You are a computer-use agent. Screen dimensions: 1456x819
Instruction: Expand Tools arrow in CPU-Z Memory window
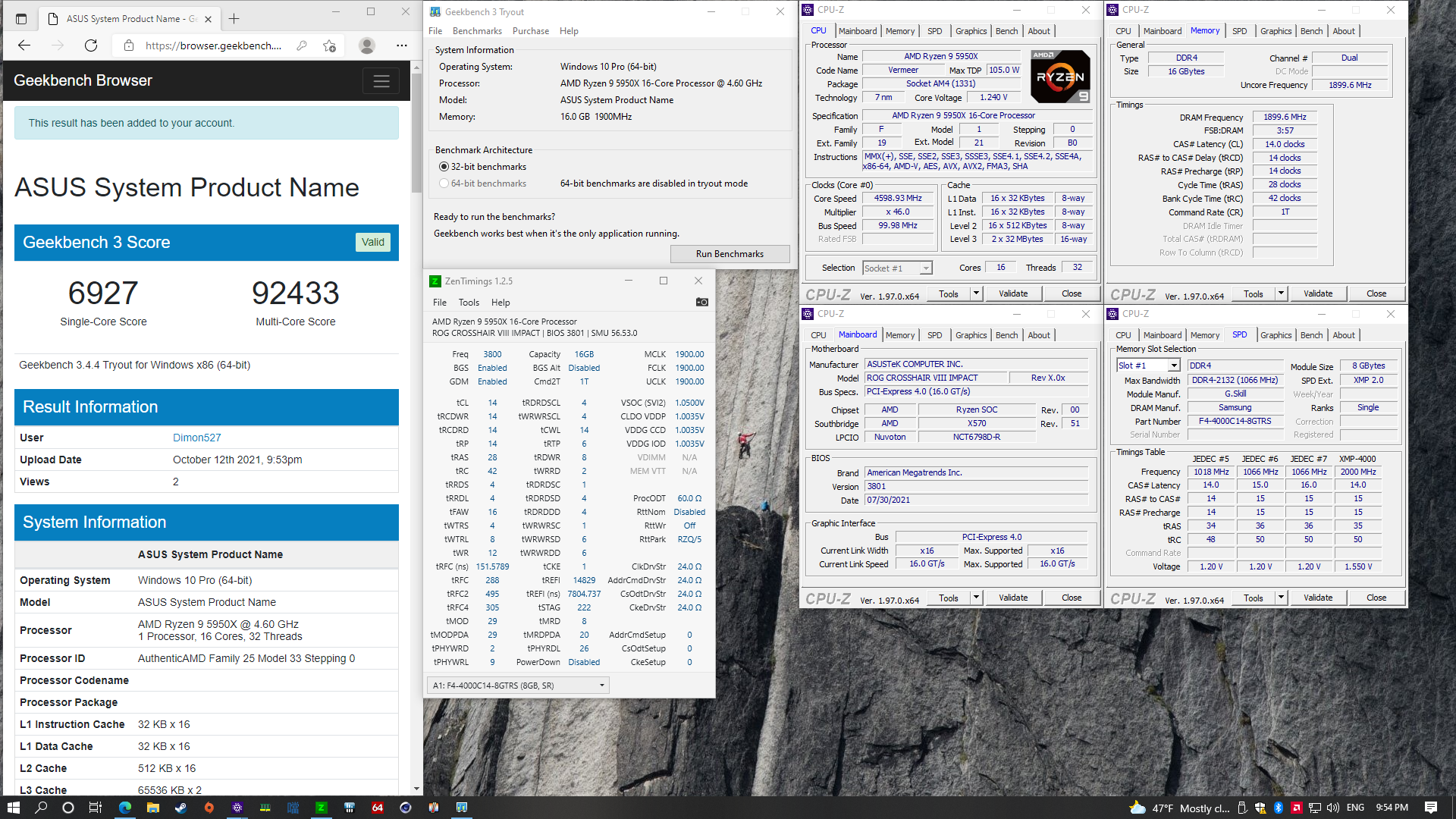(x=1281, y=293)
